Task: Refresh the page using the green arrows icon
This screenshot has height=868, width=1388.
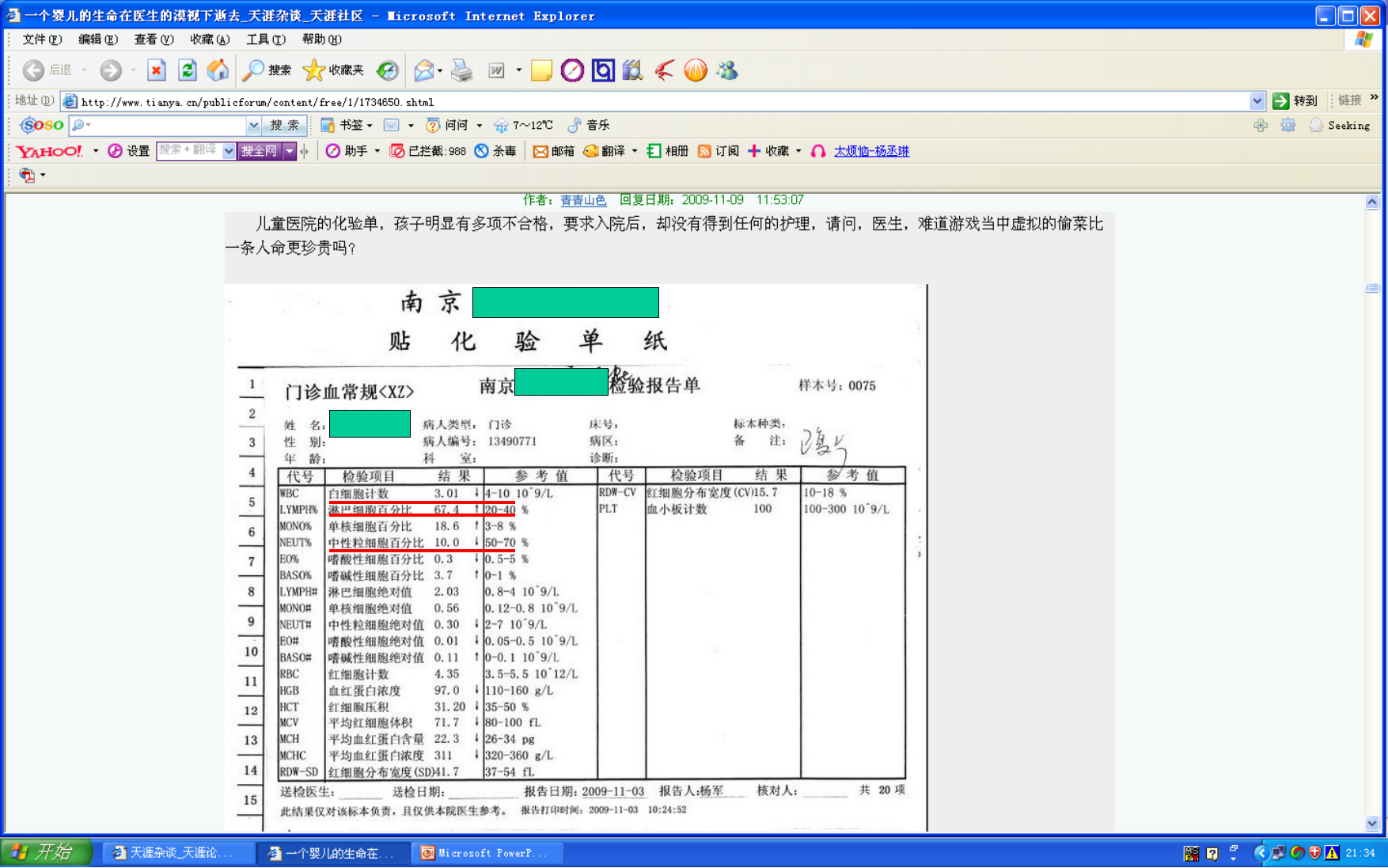Action: [188, 70]
